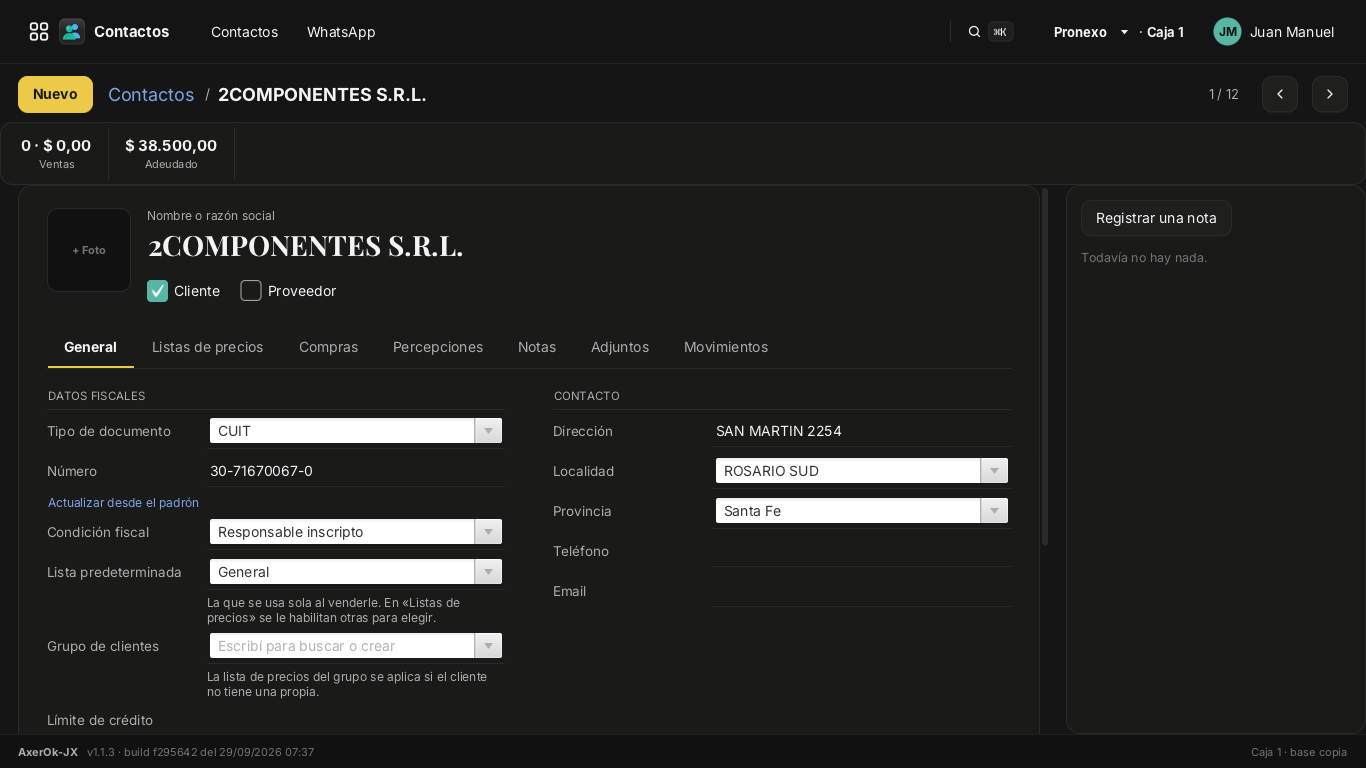Open the apps grid launcher icon

click(x=39, y=32)
